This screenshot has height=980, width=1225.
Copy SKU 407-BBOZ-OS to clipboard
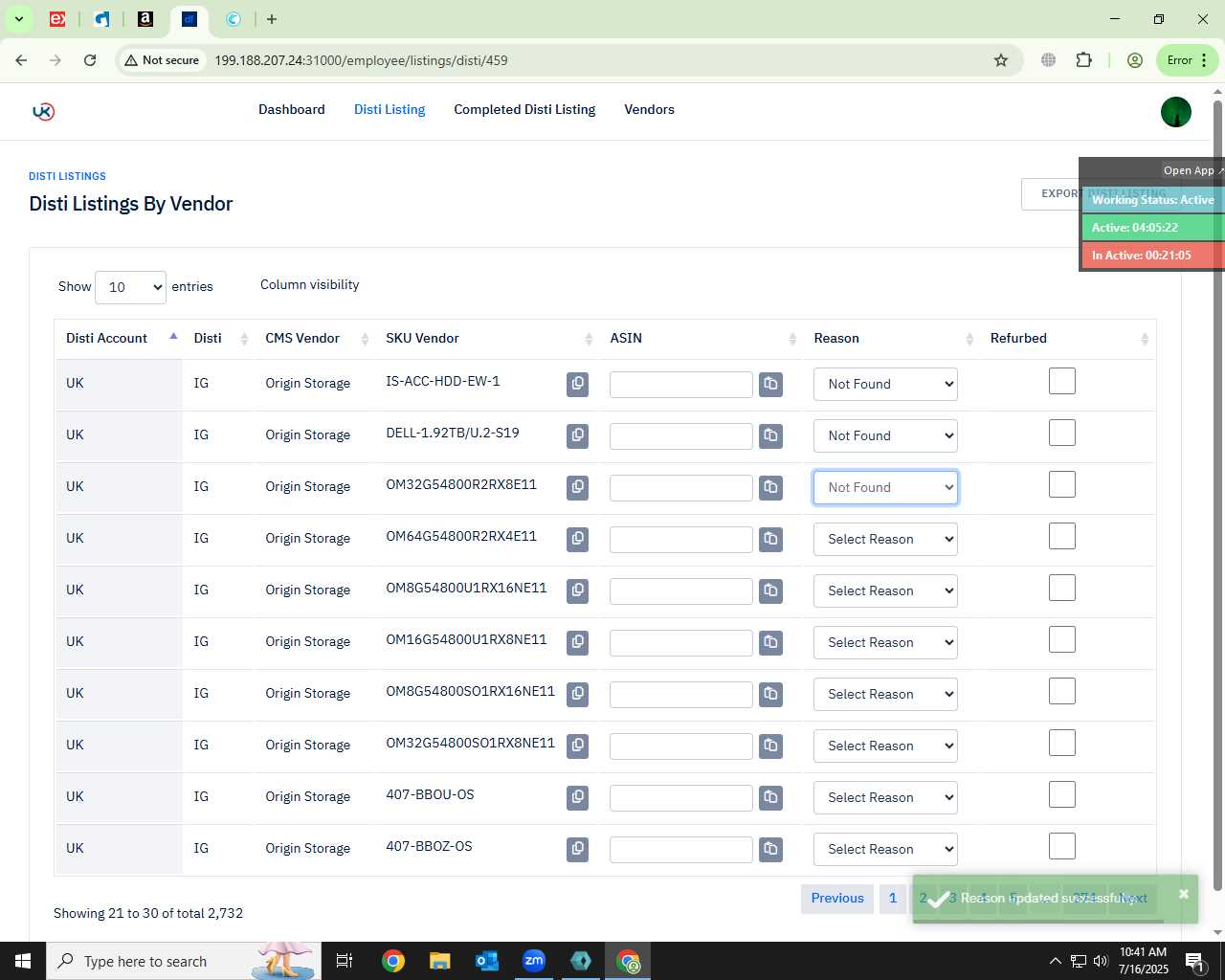pyautogui.click(x=577, y=849)
